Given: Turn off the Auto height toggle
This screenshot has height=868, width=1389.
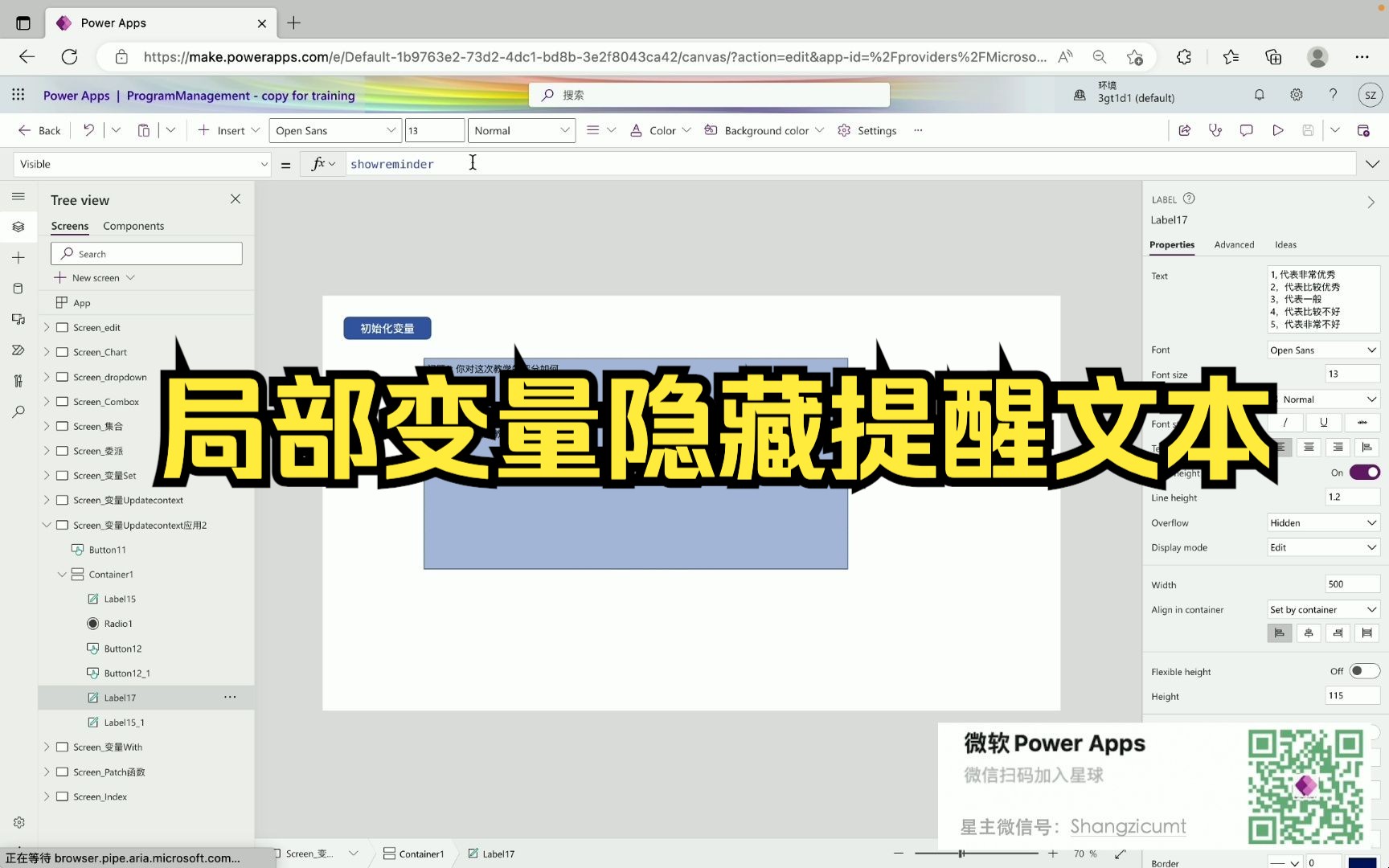Looking at the screenshot, I should click(1365, 473).
